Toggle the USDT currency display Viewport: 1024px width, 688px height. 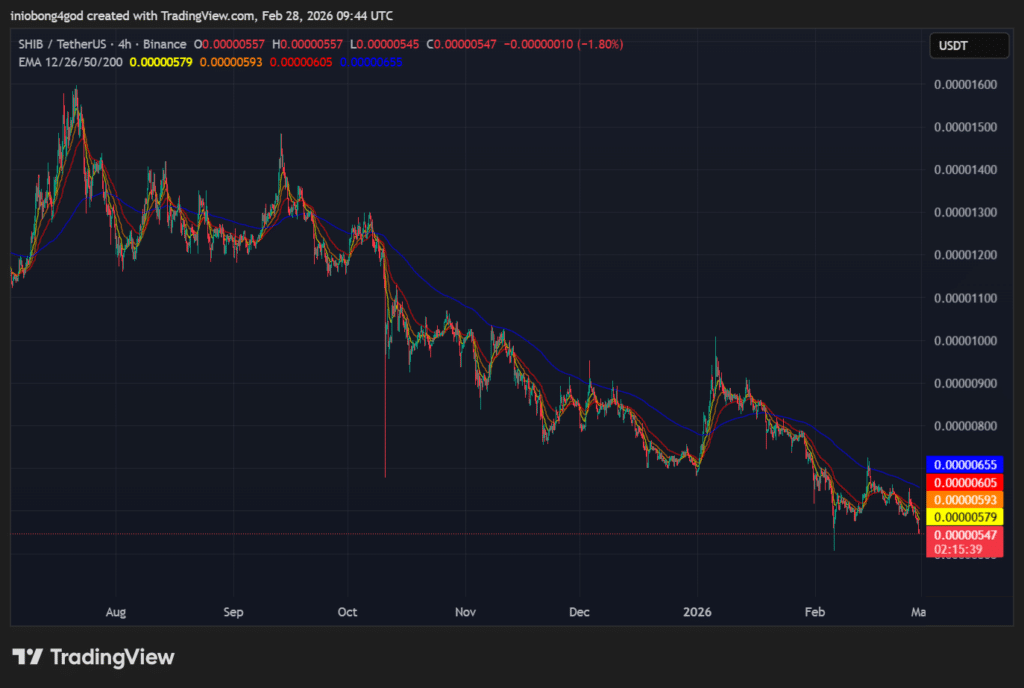pos(967,44)
